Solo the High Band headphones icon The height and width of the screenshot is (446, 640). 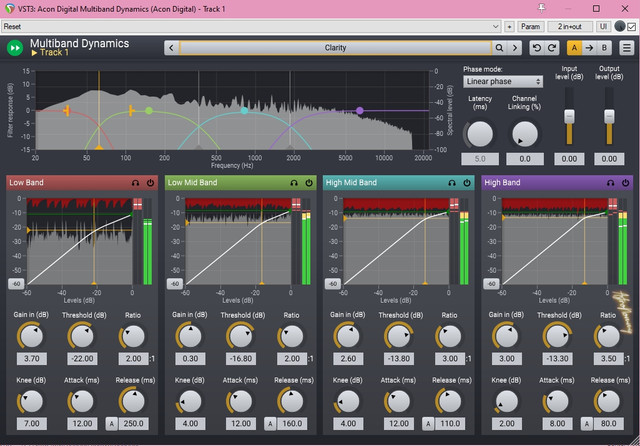pos(610,183)
